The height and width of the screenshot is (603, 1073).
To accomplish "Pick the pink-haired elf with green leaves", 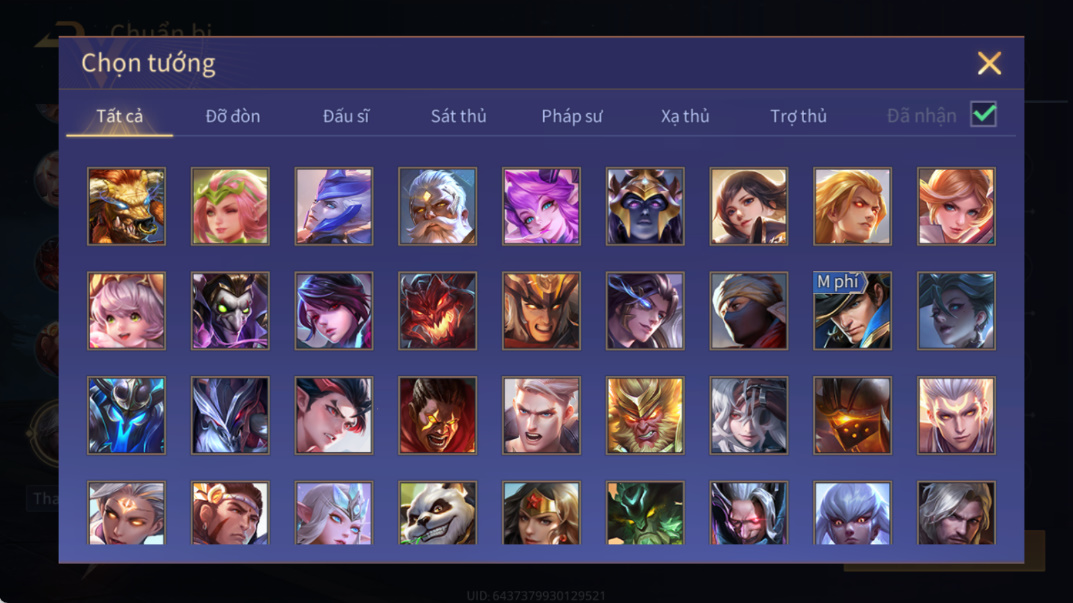I will [x=230, y=206].
